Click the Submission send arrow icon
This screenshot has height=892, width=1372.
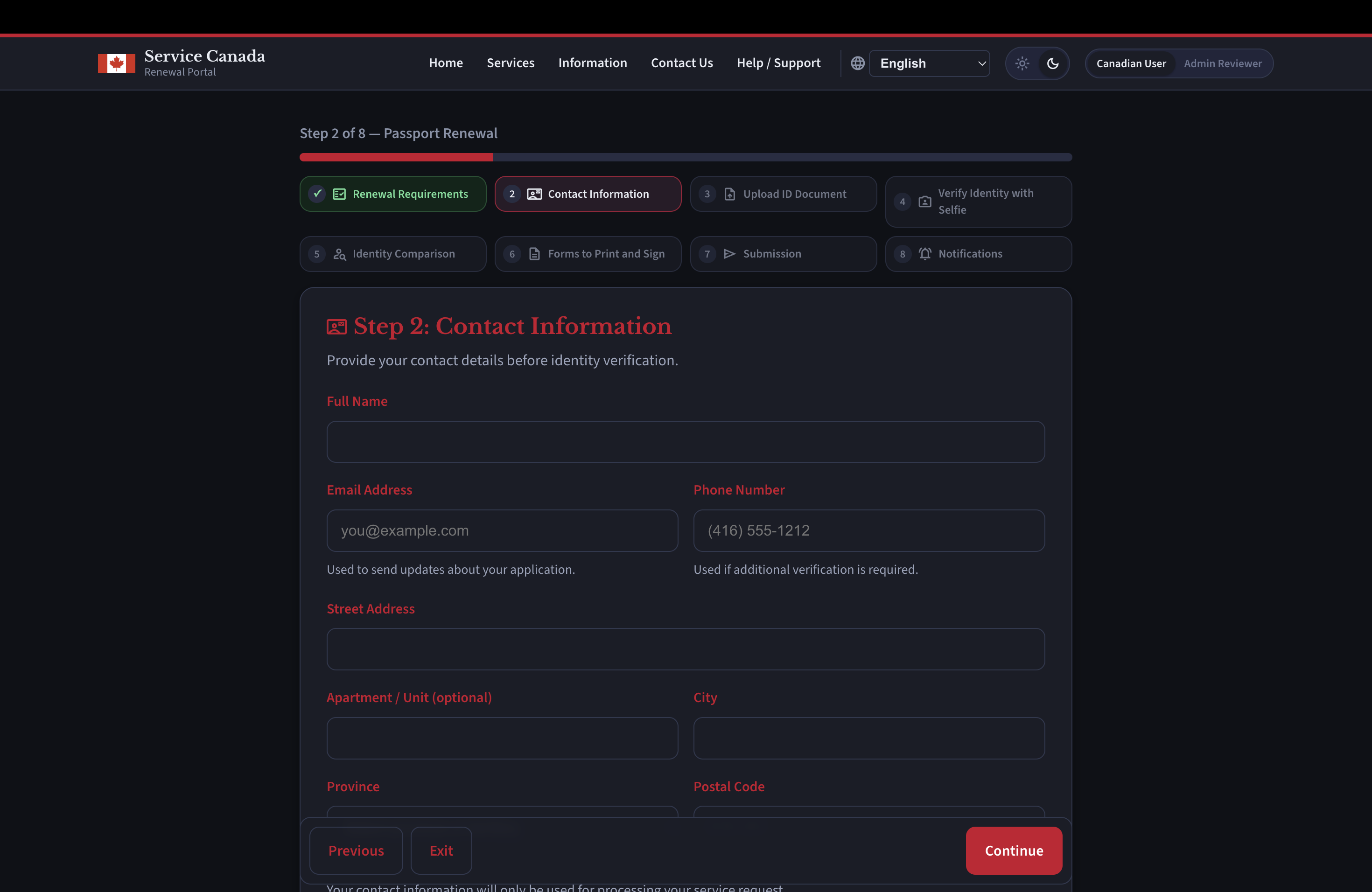pyautogui.click(x=729, y=254)
